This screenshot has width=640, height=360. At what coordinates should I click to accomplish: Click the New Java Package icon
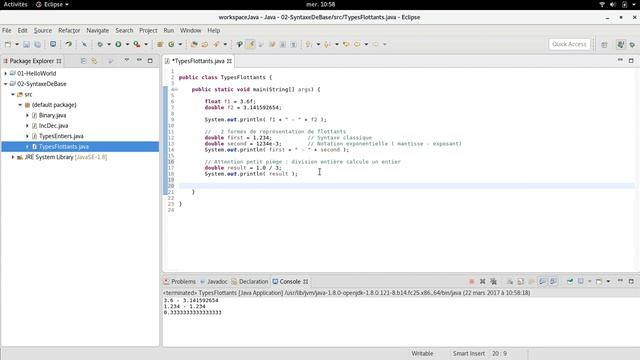(x=160, y=44)
